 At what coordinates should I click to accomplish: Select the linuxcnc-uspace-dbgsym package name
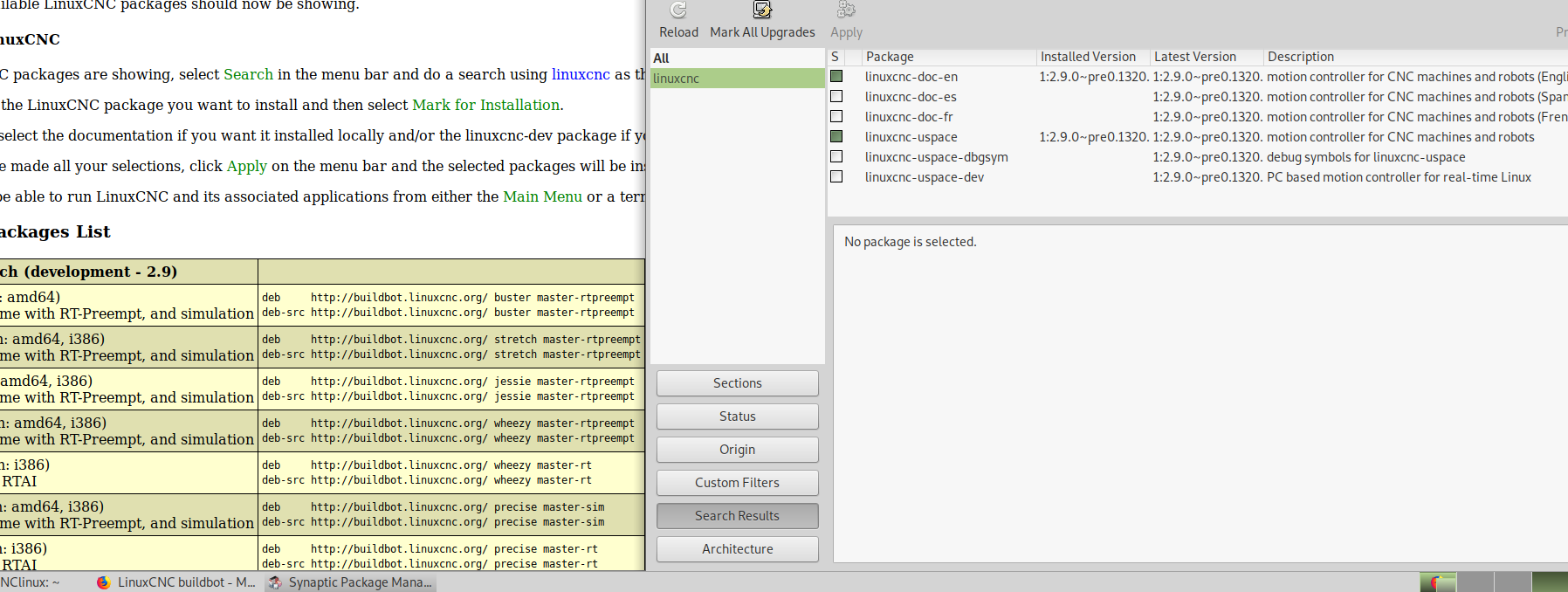(936, 157)
